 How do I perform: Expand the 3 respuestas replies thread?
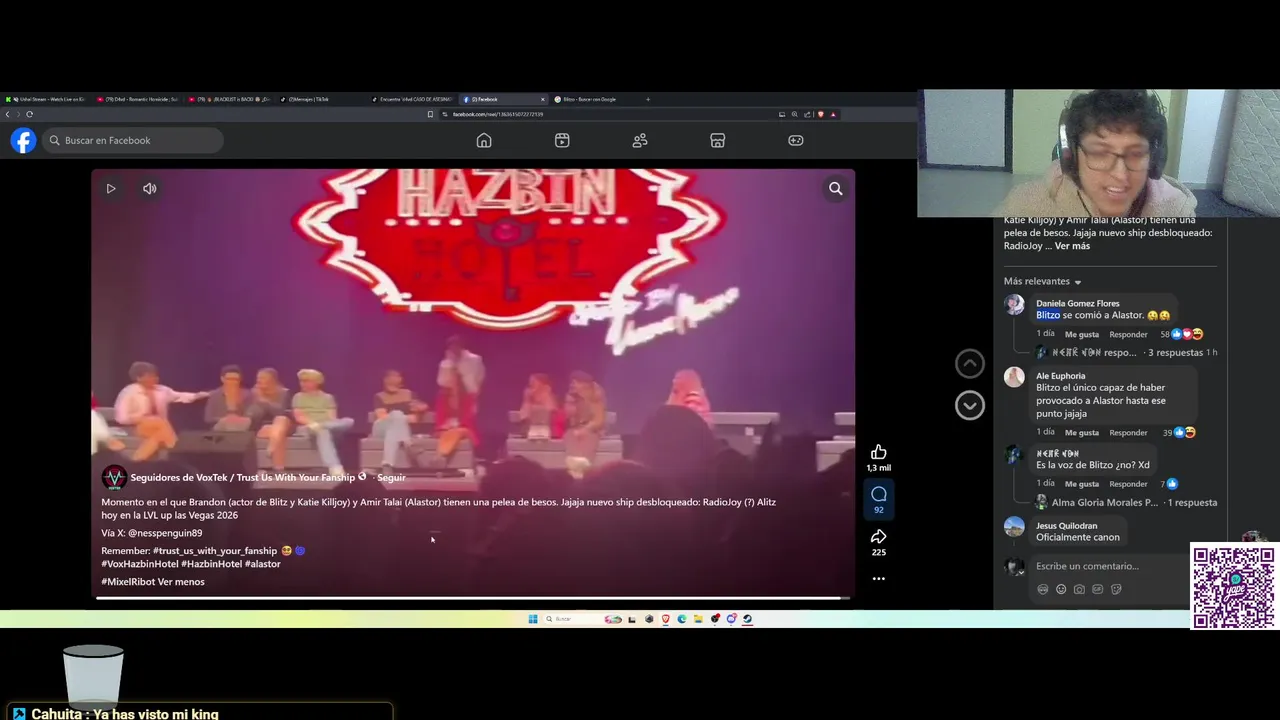(x=1175, y=353)
